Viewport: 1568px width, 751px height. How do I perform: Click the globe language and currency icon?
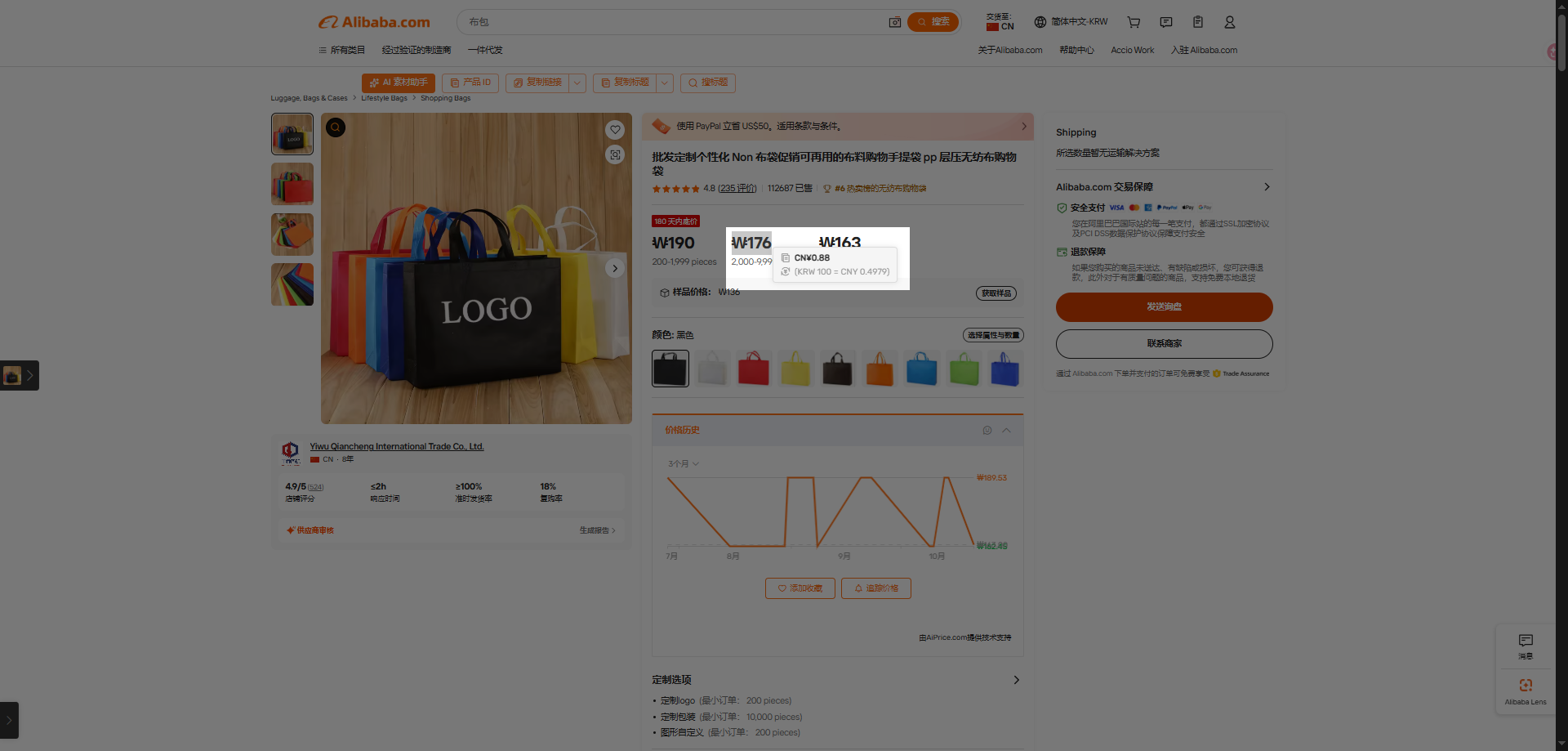pyautogui.click(x=1040, y=22)
